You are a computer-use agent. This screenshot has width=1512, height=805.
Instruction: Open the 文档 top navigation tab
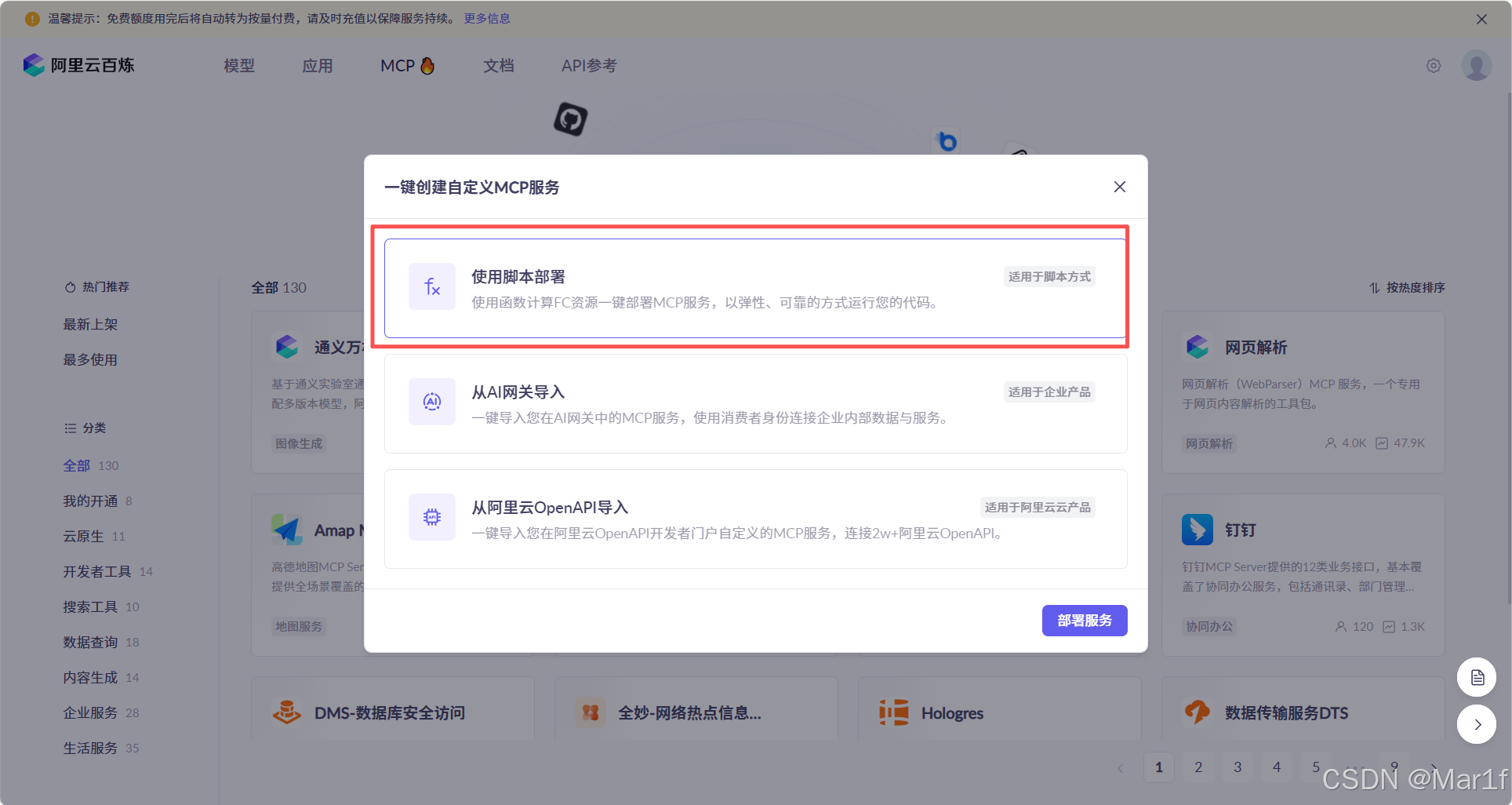[x=499, y=66]
